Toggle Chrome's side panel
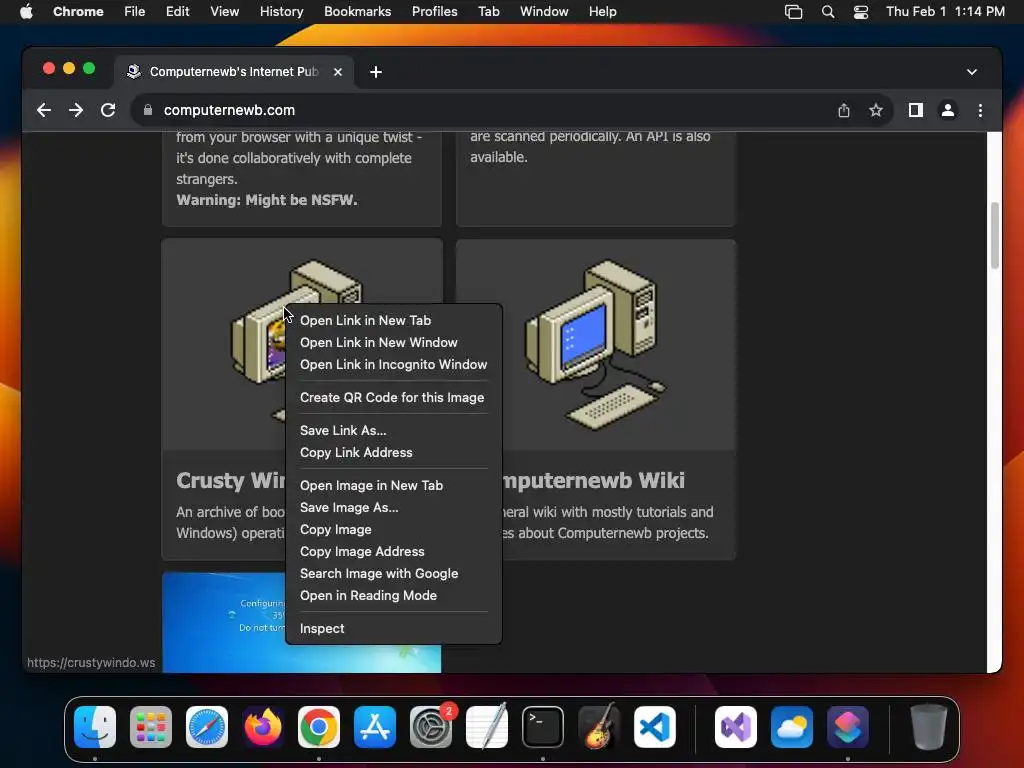 click(916, 110)
